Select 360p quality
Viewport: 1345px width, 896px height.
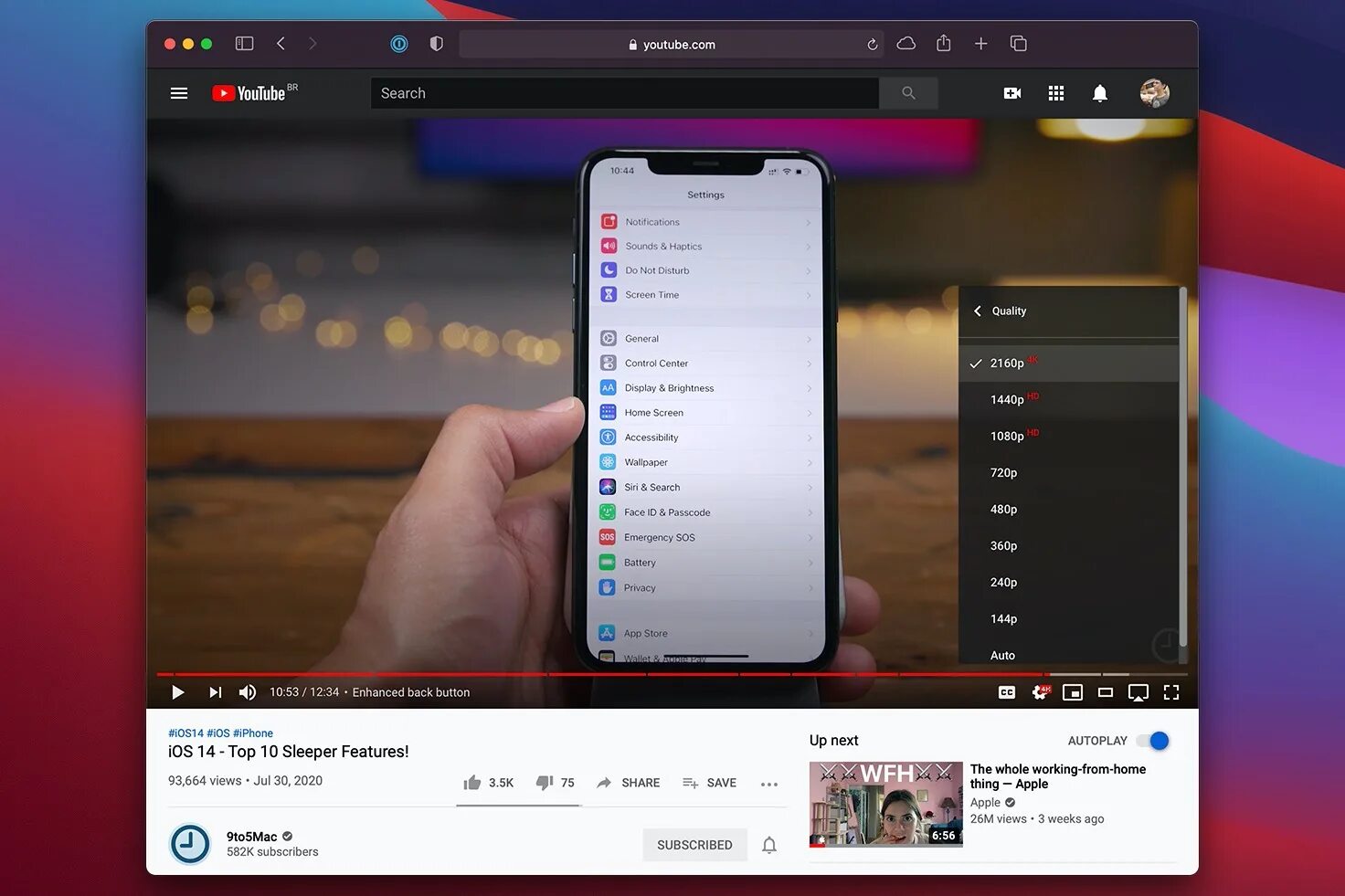coord(1069,545)
